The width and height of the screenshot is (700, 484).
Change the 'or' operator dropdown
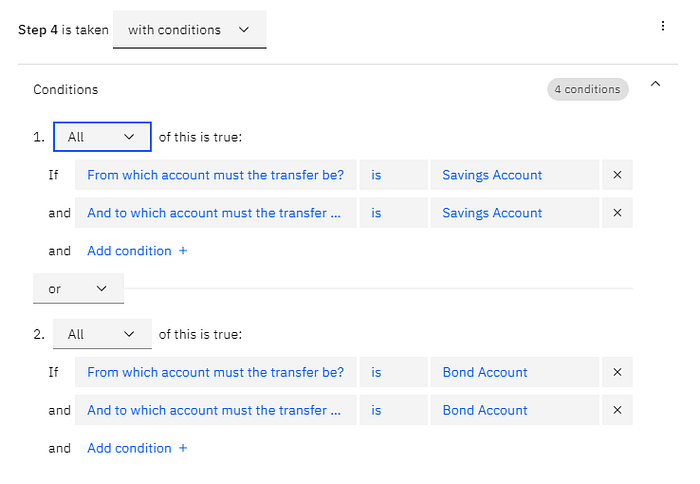click(79, 289)
